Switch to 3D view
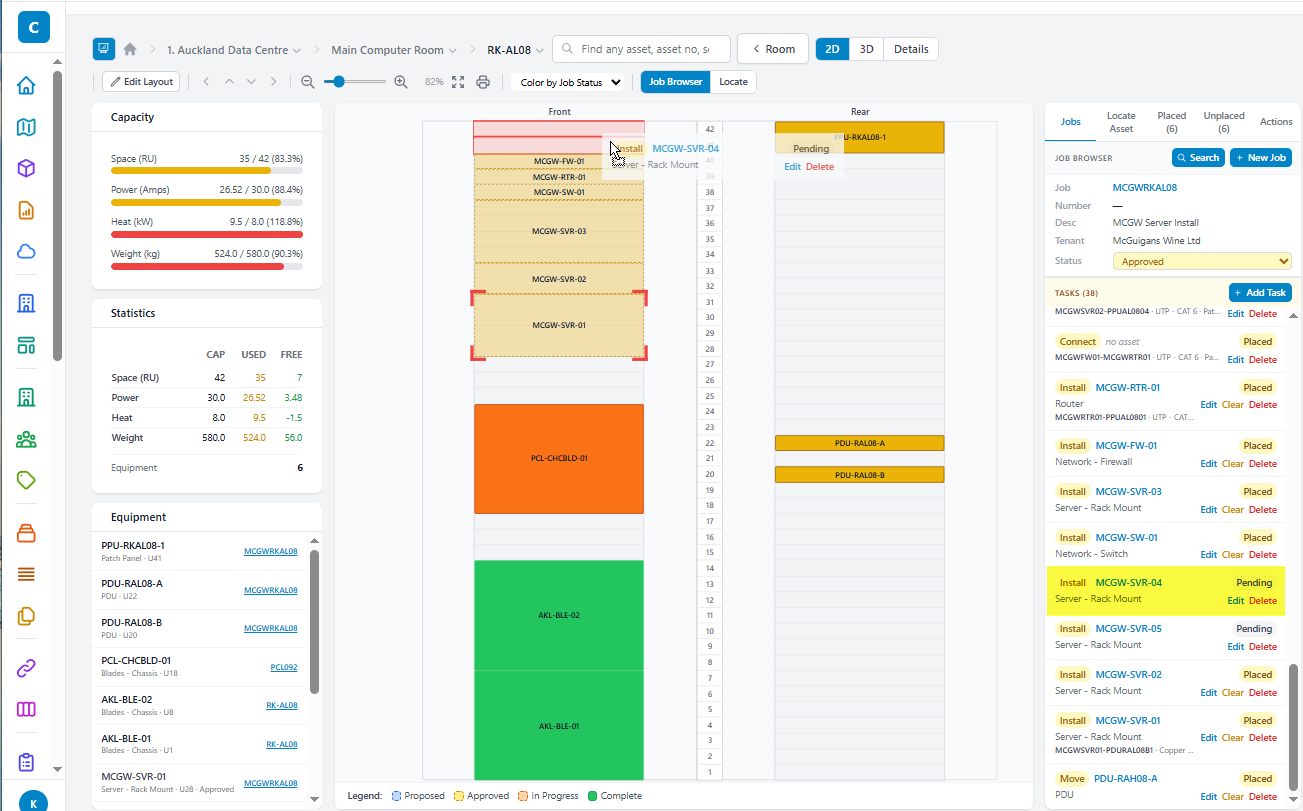Screen dimensions: 1303x811 [x=866, y=49]
